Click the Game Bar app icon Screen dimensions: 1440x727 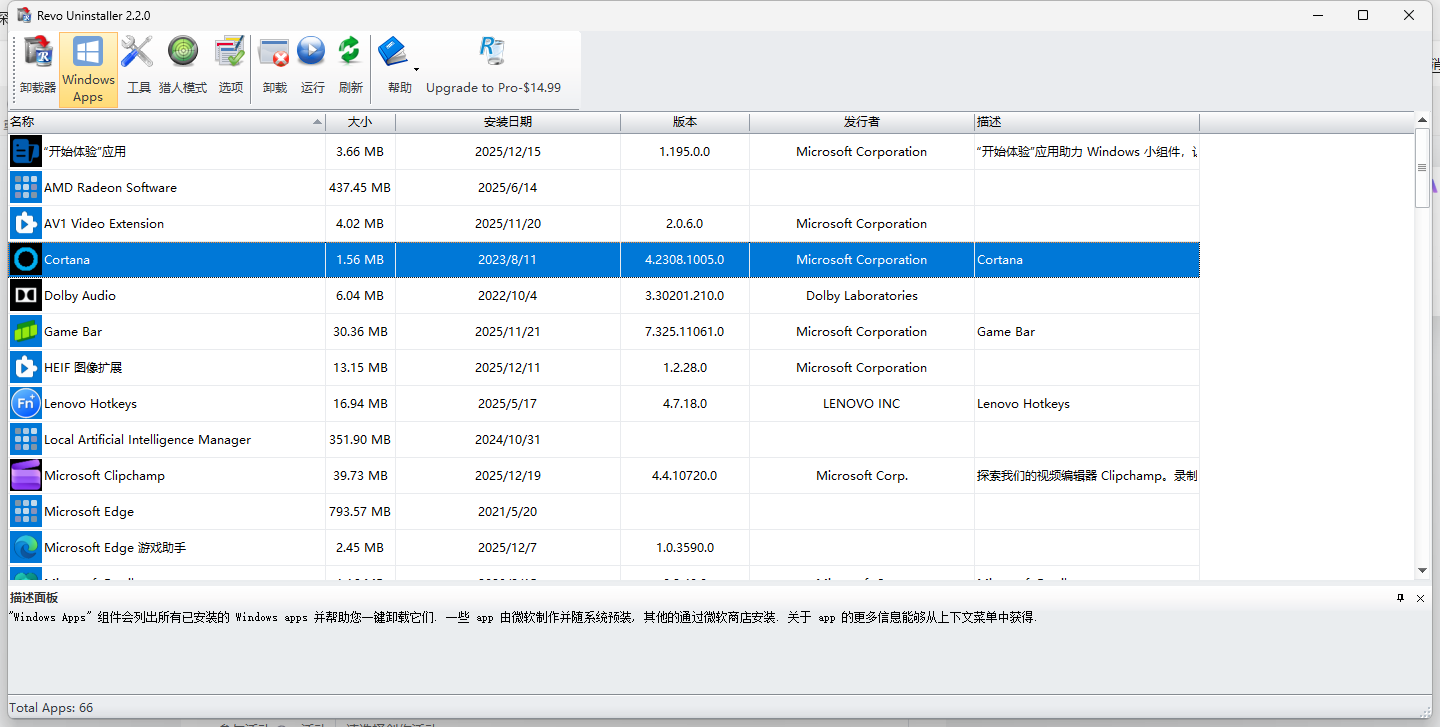tap(26, 332)
